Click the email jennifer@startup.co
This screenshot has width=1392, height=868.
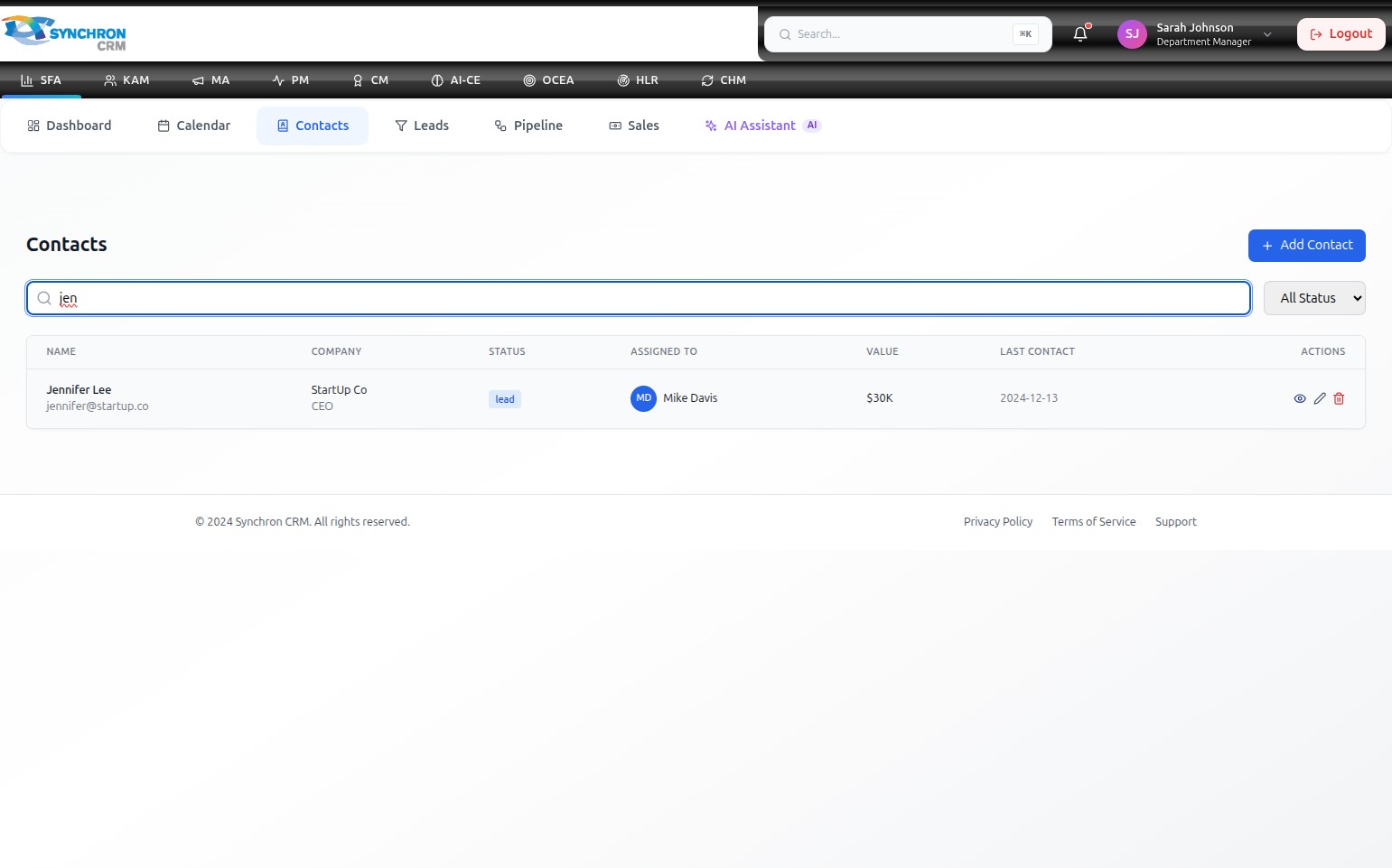(x=98, y=406)
